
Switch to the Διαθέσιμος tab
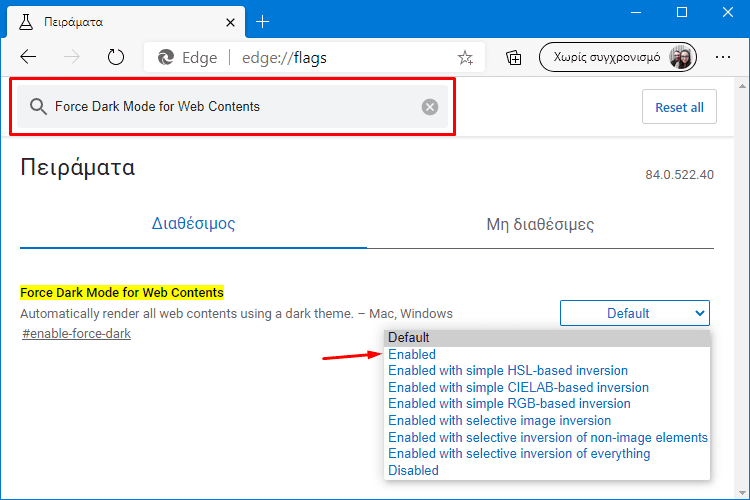click(x=193, y=223)
